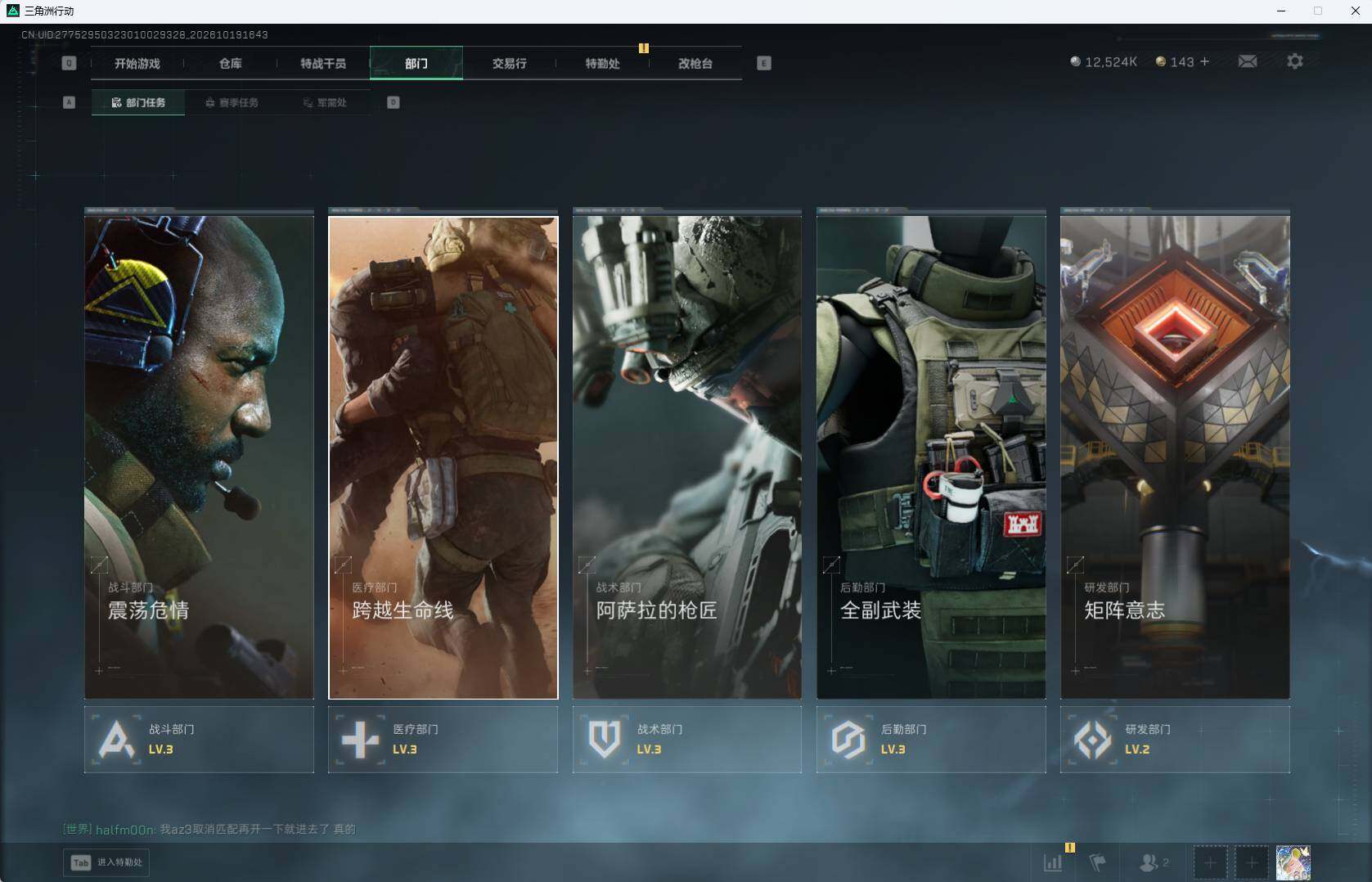Click the 12,524K currency display
The width and height of the screenshot is (1372, 882).
1104,62
